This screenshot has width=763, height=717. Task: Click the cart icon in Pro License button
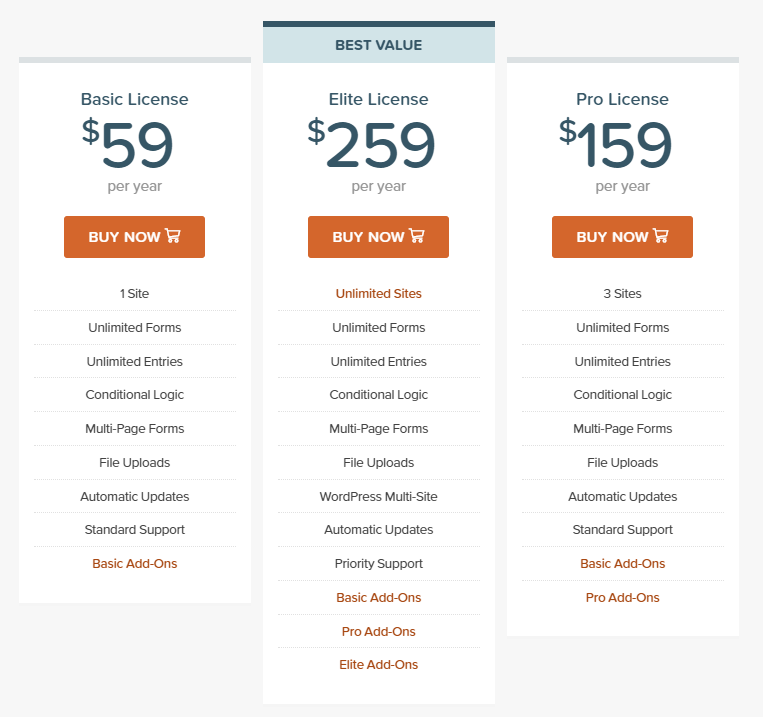pos(661,236)
